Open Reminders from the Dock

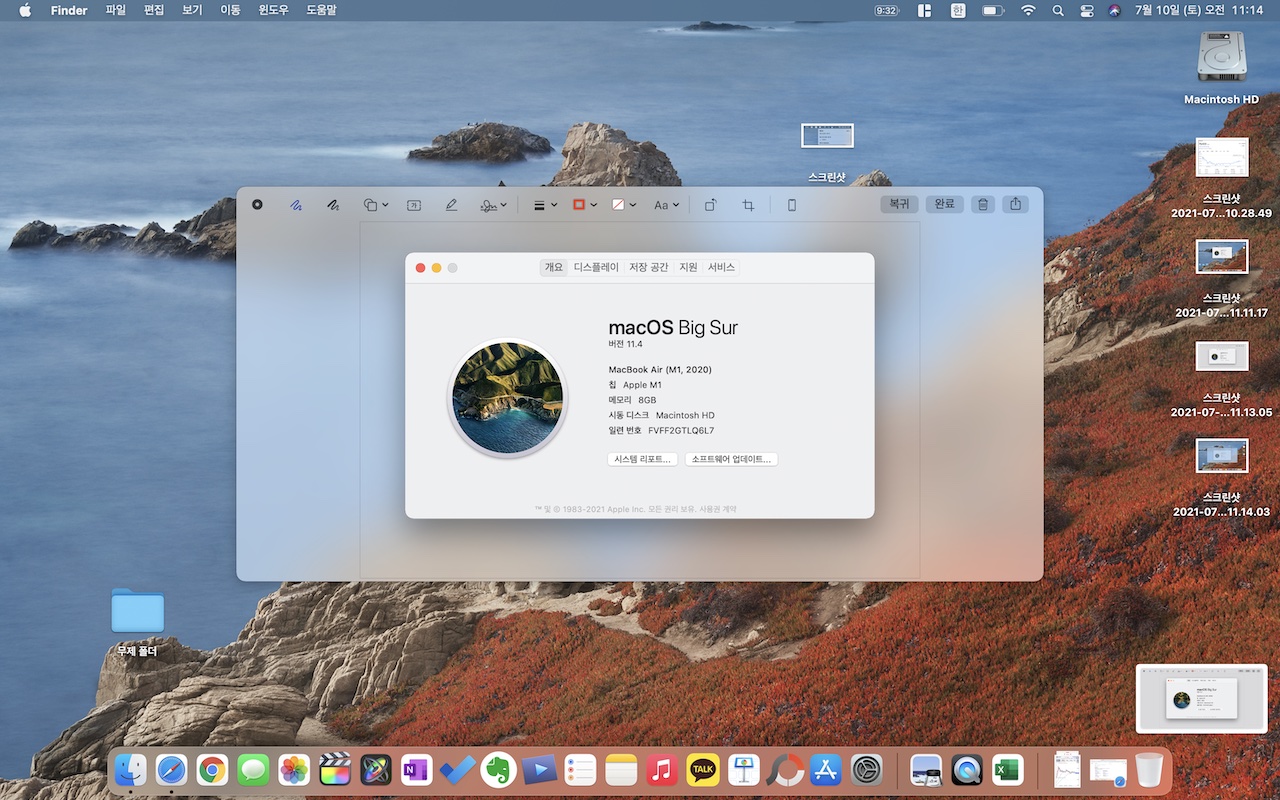coord(580,770)
